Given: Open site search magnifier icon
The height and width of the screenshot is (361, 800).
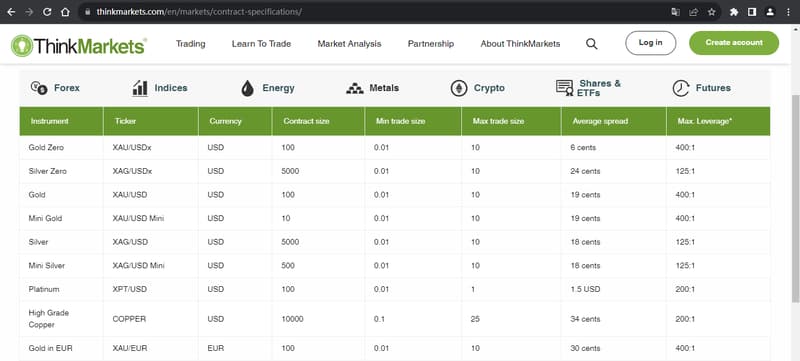Looking at the screenshot, I should 591,44.
